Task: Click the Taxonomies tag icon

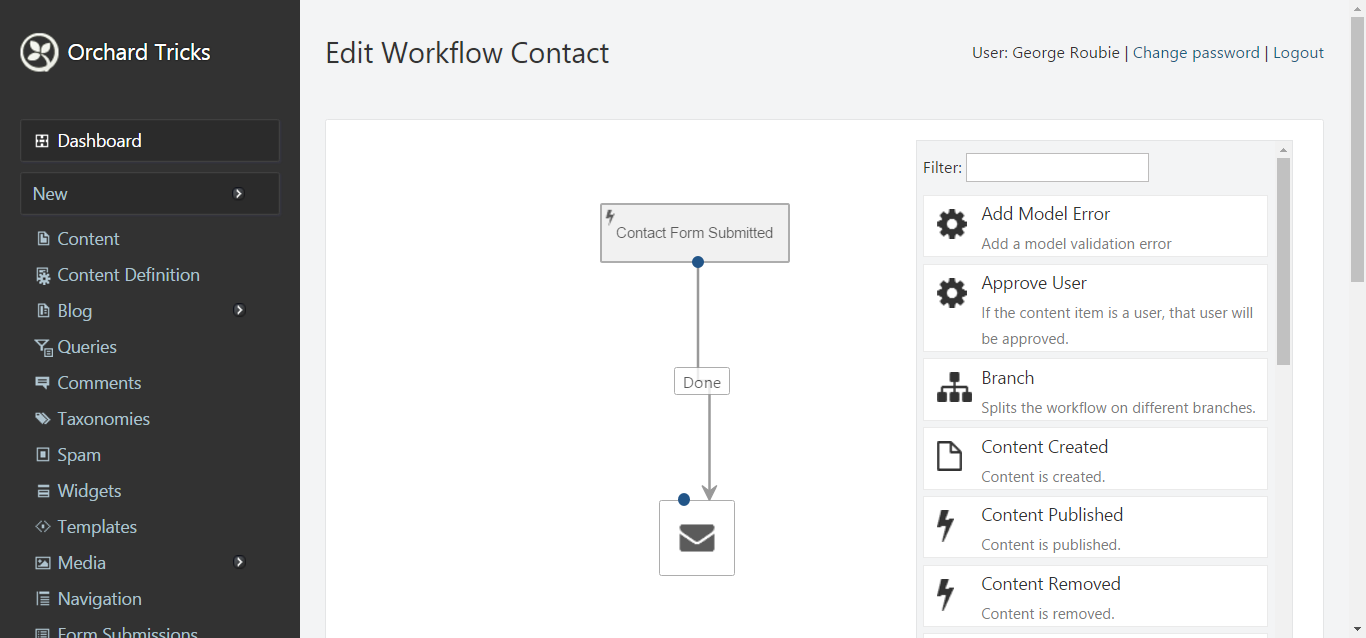Action: (x=43, y=419)
